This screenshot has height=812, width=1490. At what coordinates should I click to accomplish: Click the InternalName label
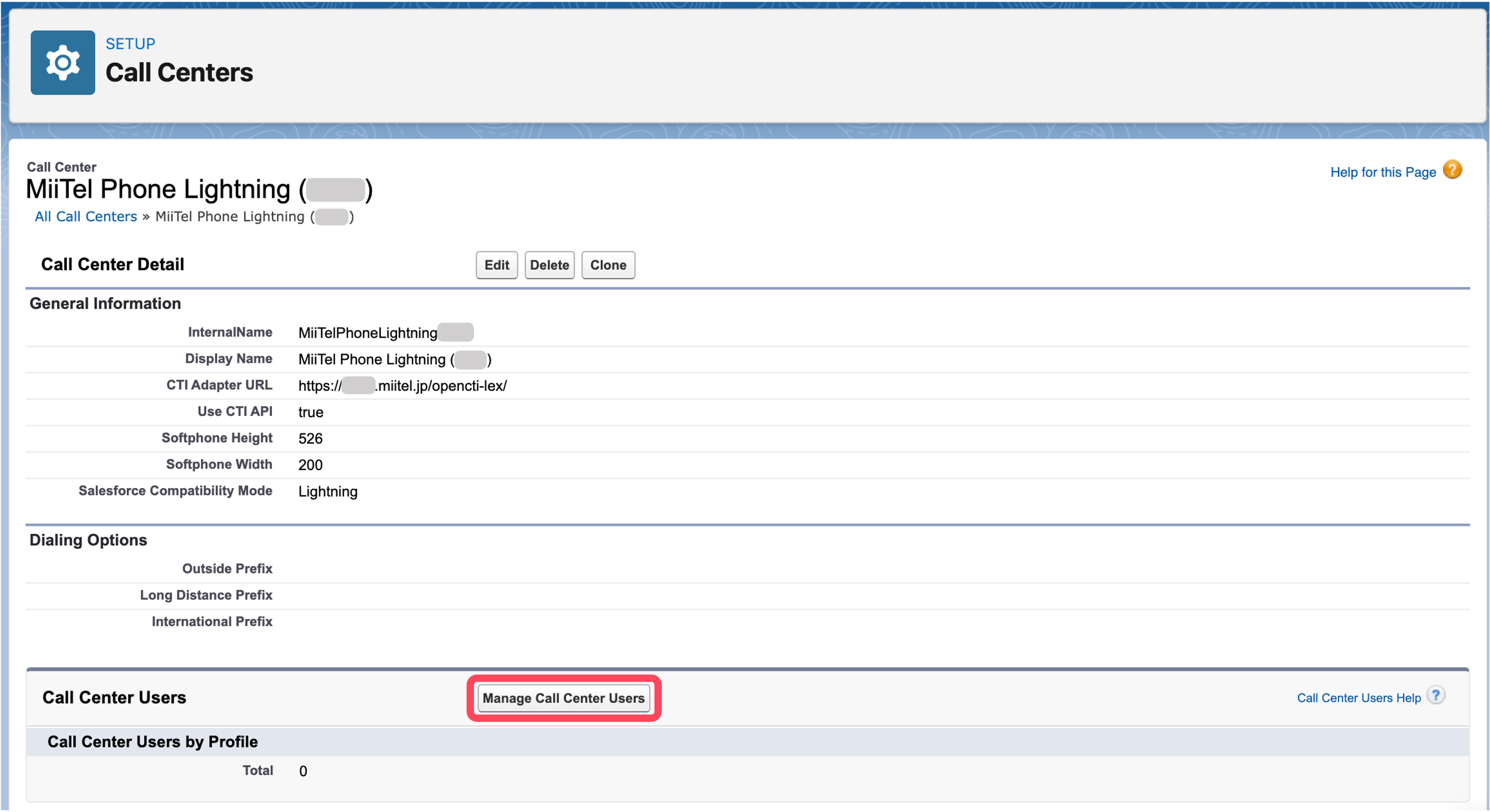[x=229, y=332]
